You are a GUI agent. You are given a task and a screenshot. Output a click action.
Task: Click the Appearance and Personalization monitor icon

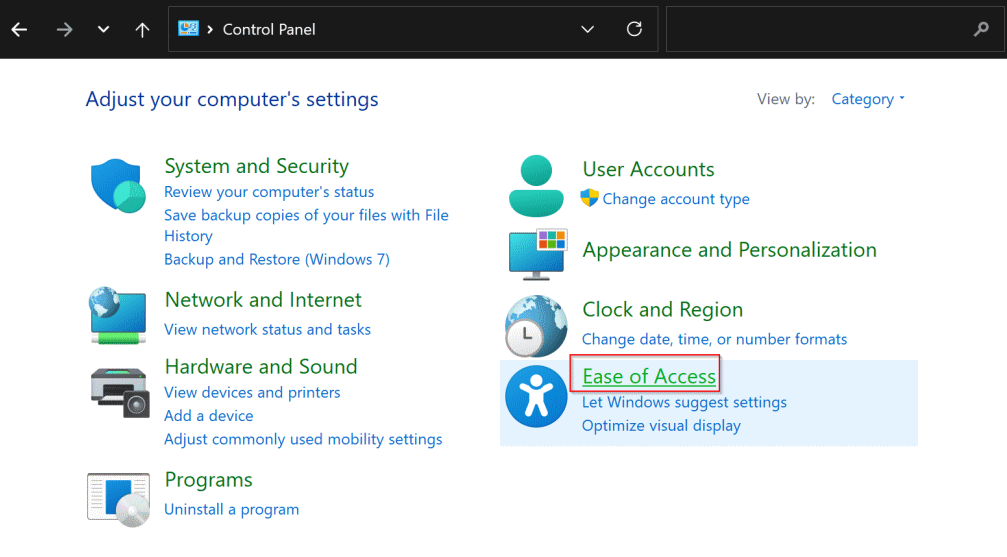click(538, 254)
